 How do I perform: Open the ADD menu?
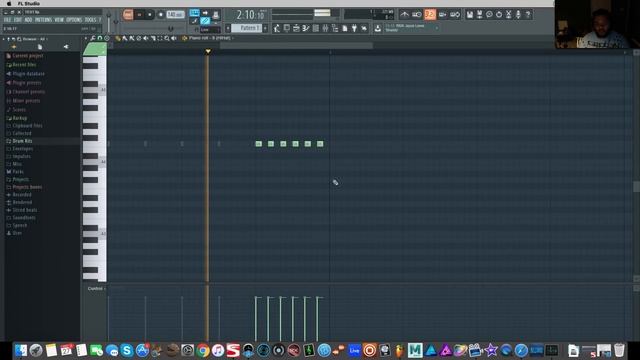point(28,20)
